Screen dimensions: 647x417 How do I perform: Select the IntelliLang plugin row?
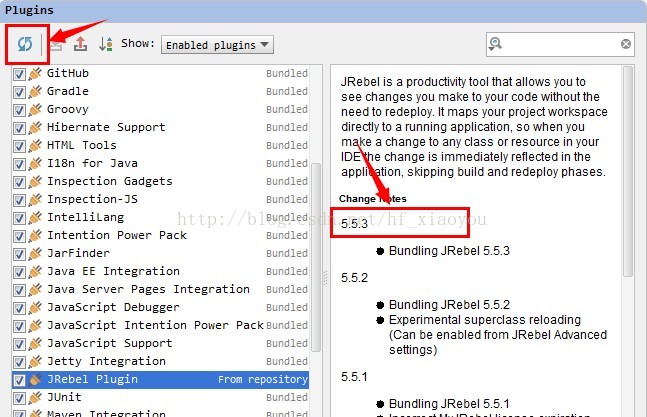pyautogui.click(x=161, y=218)
